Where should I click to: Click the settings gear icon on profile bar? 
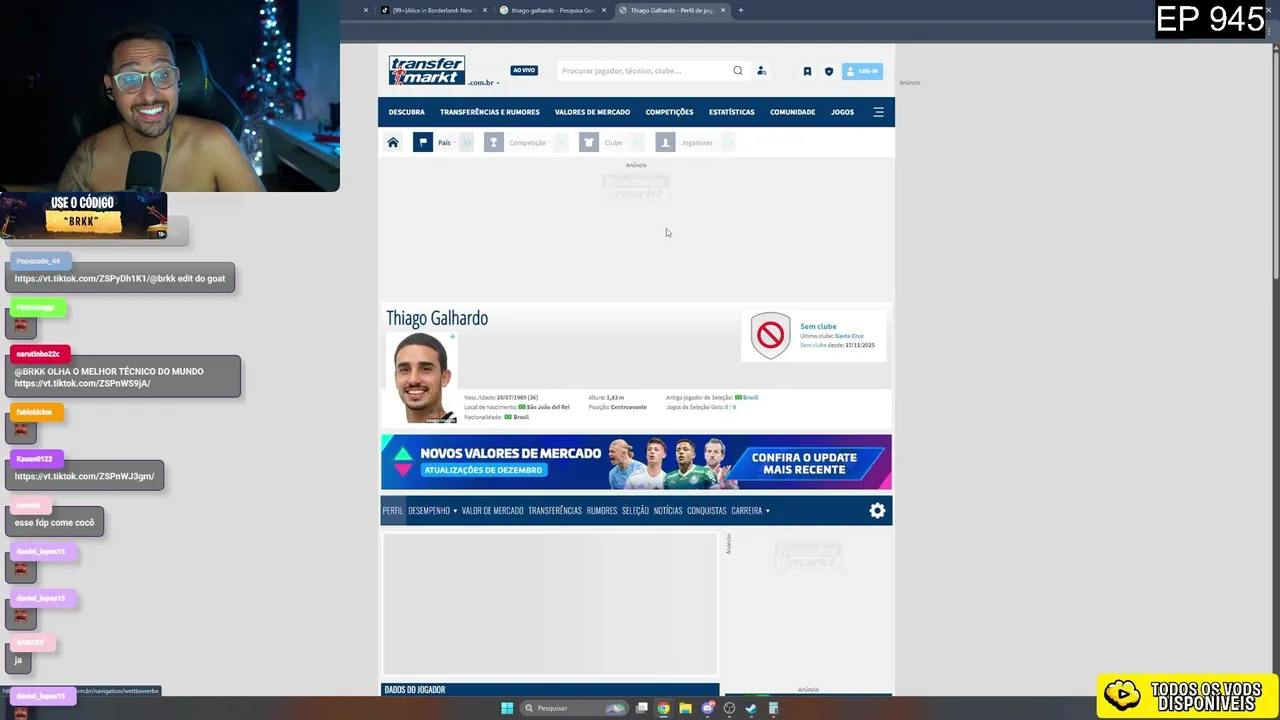[877, 511]
